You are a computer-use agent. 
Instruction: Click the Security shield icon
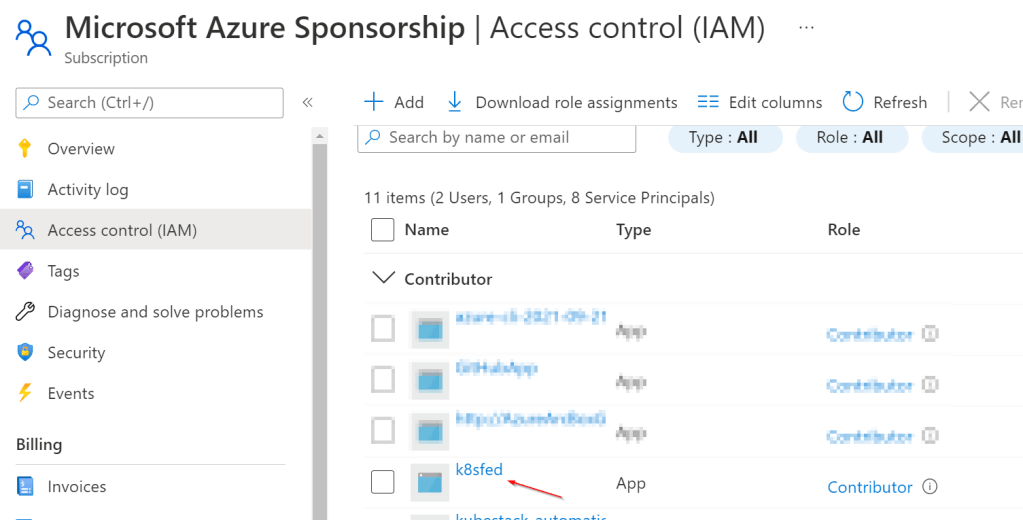[26, 353]
